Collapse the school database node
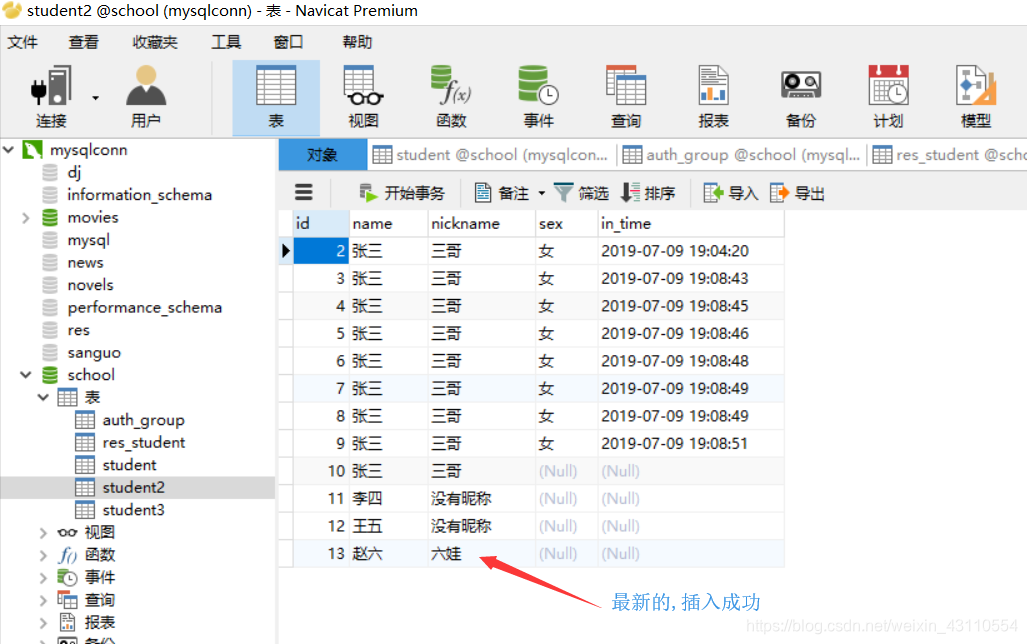Screen dimensions: 1027x644 point(26,375)
